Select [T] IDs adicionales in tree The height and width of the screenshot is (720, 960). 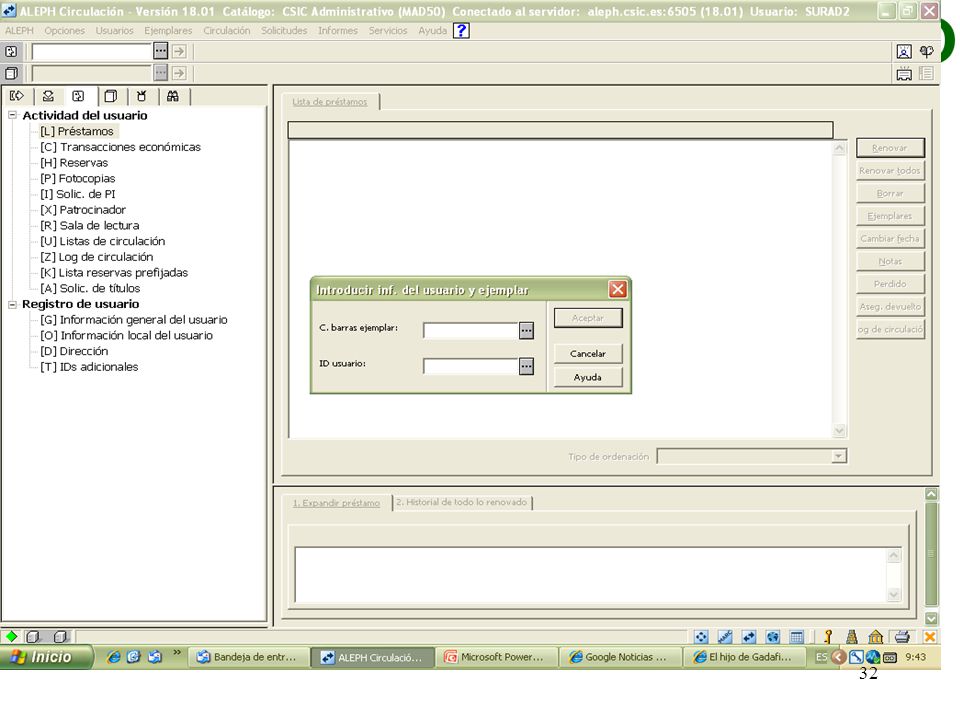pos(89,367)
